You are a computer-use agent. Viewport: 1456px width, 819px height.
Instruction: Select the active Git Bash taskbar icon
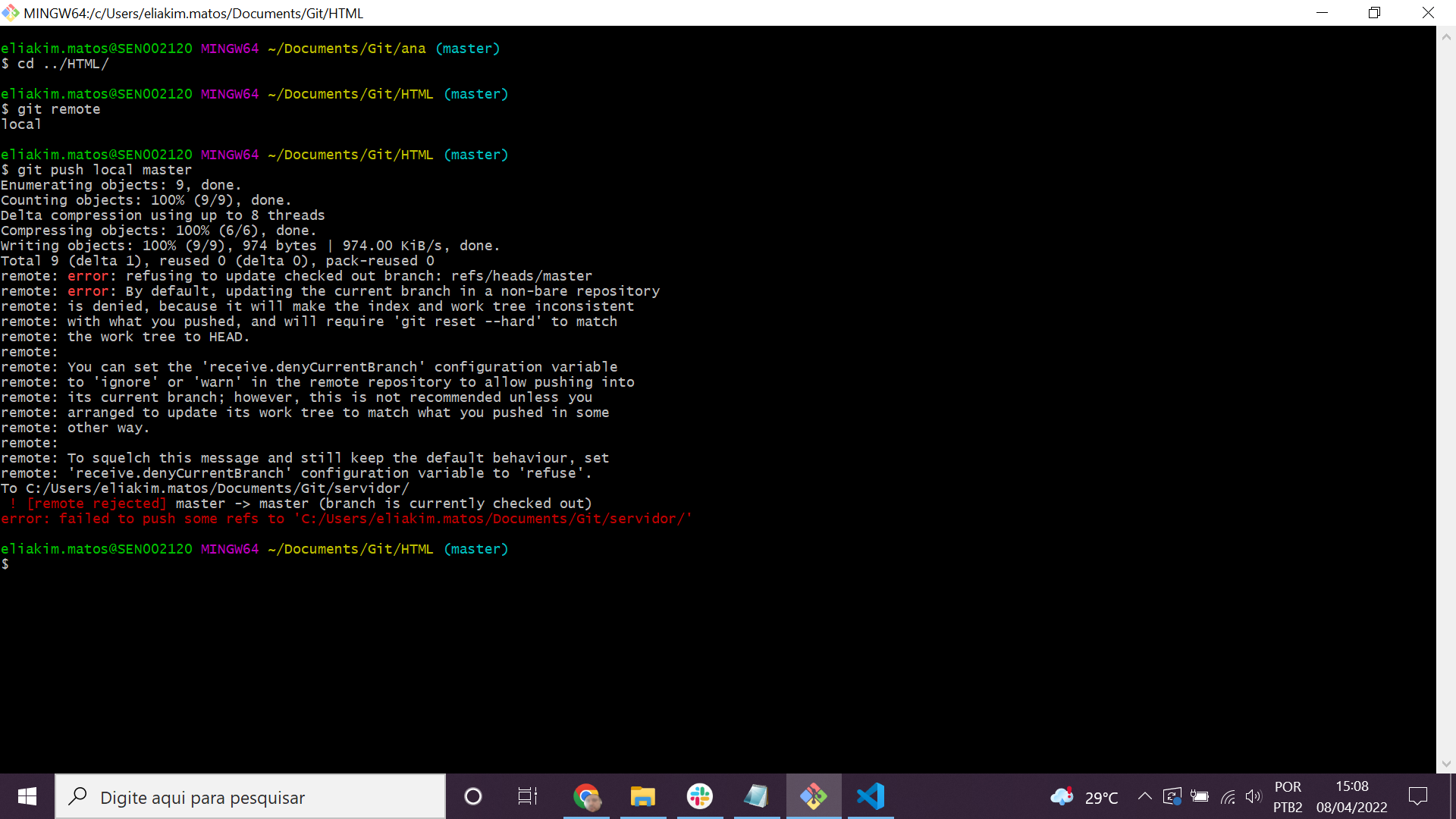[814, 796]
